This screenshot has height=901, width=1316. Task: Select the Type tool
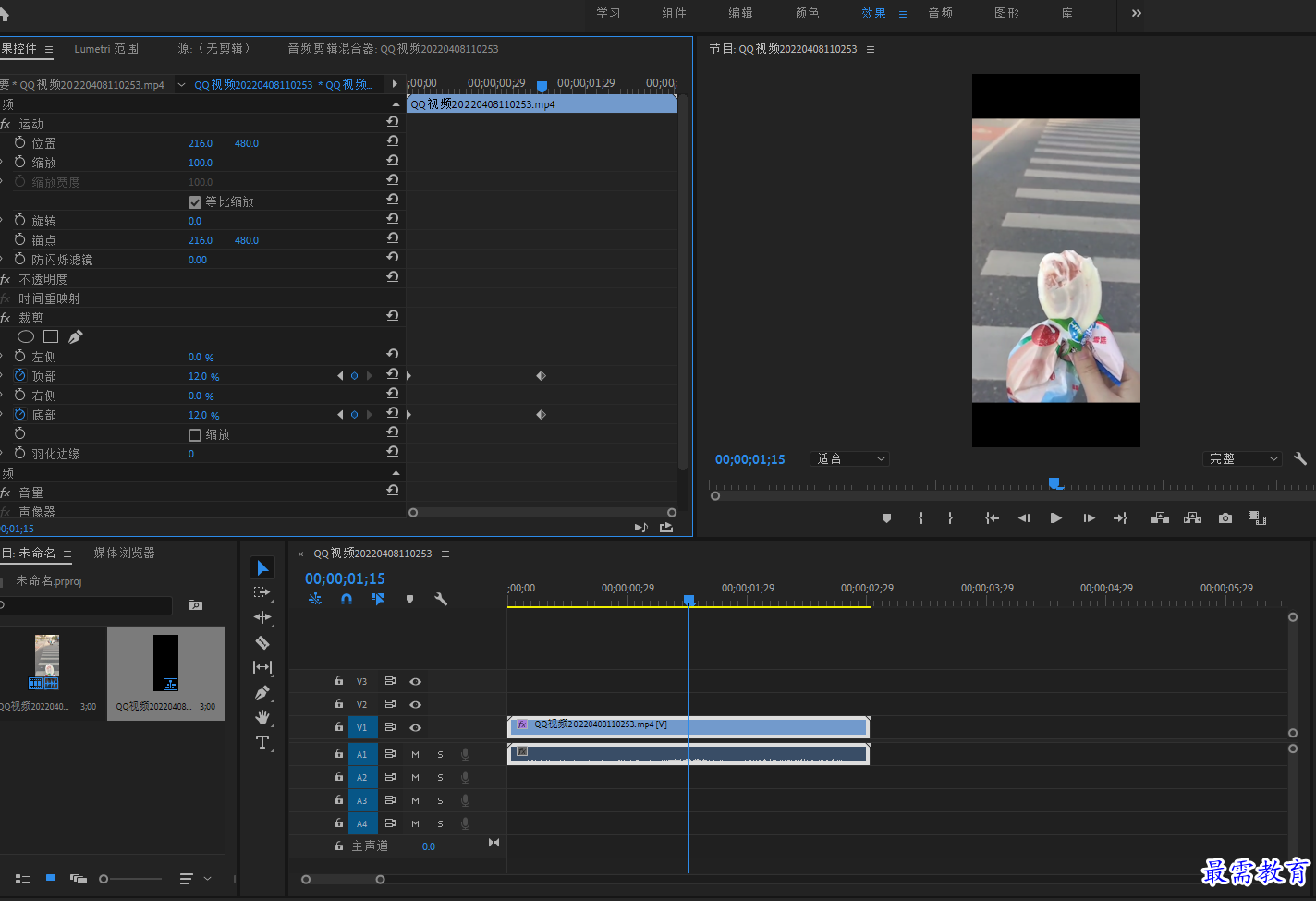pos(262,742)
